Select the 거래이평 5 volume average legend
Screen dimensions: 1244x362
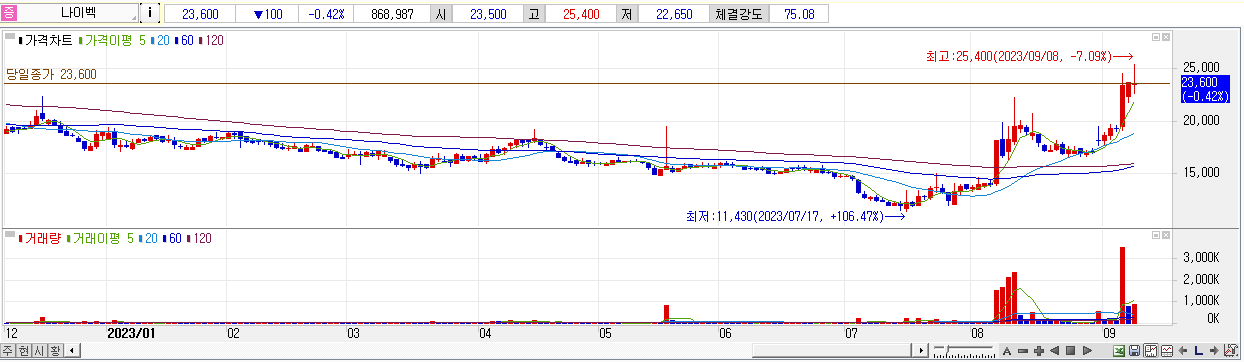pos(99,238)
